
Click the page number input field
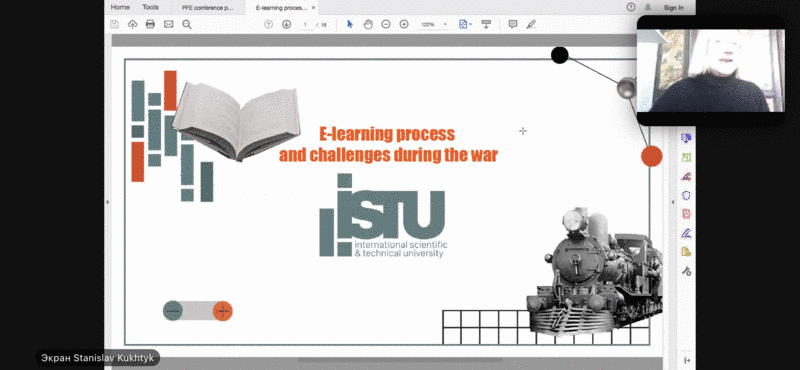[x=306, y=24]
